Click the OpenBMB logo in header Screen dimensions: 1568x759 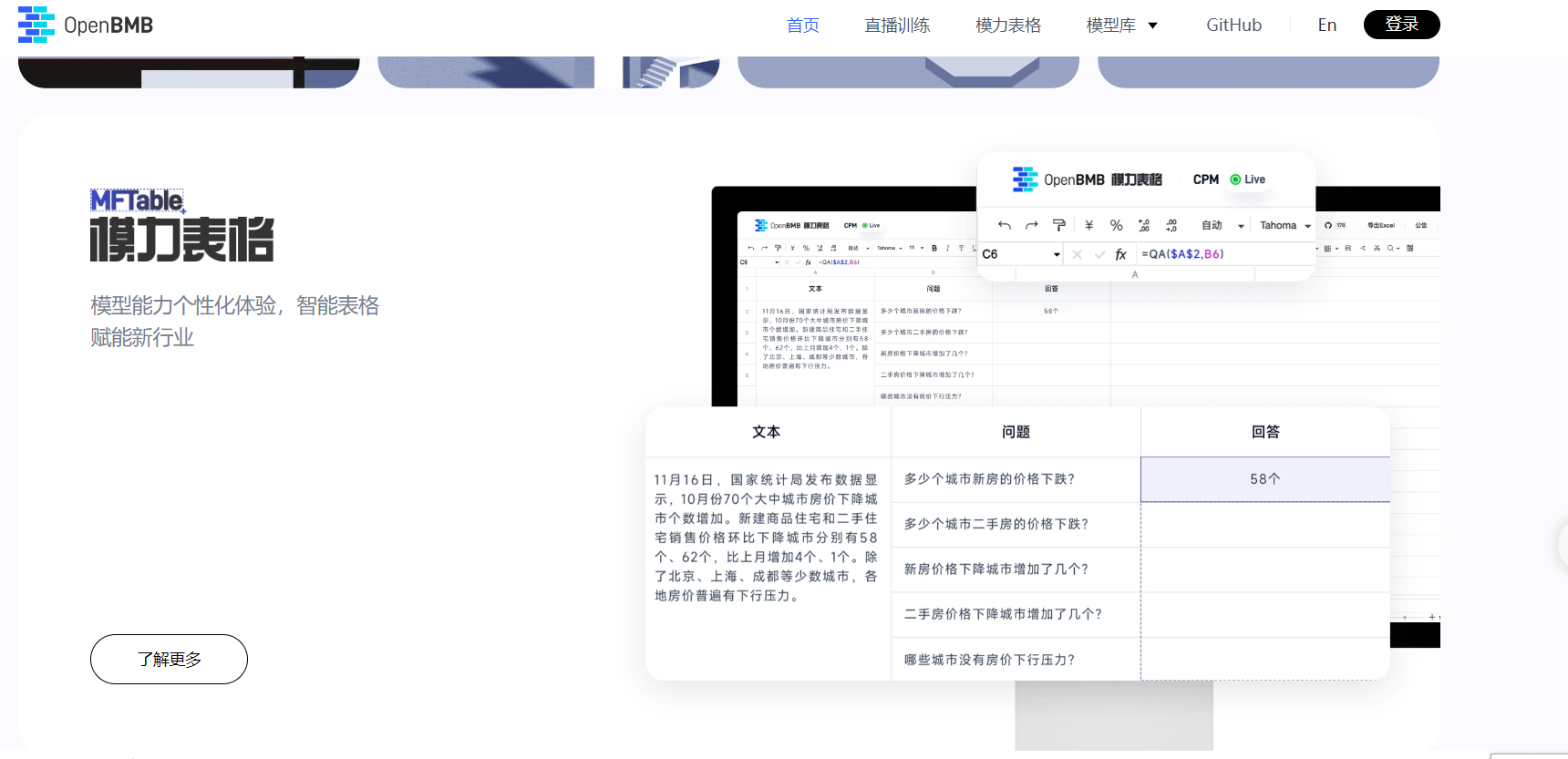[x=86, y=25]
